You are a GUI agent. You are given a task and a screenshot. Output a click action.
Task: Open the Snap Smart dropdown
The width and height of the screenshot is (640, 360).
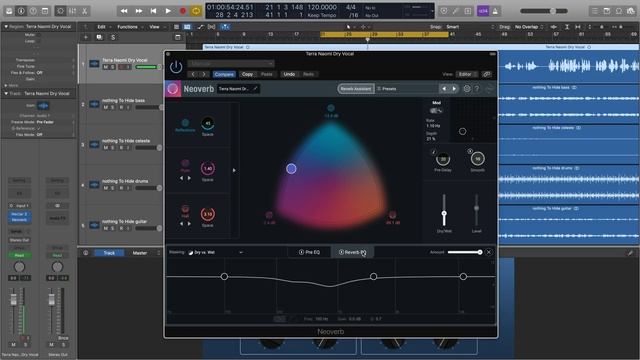[469, 27]
